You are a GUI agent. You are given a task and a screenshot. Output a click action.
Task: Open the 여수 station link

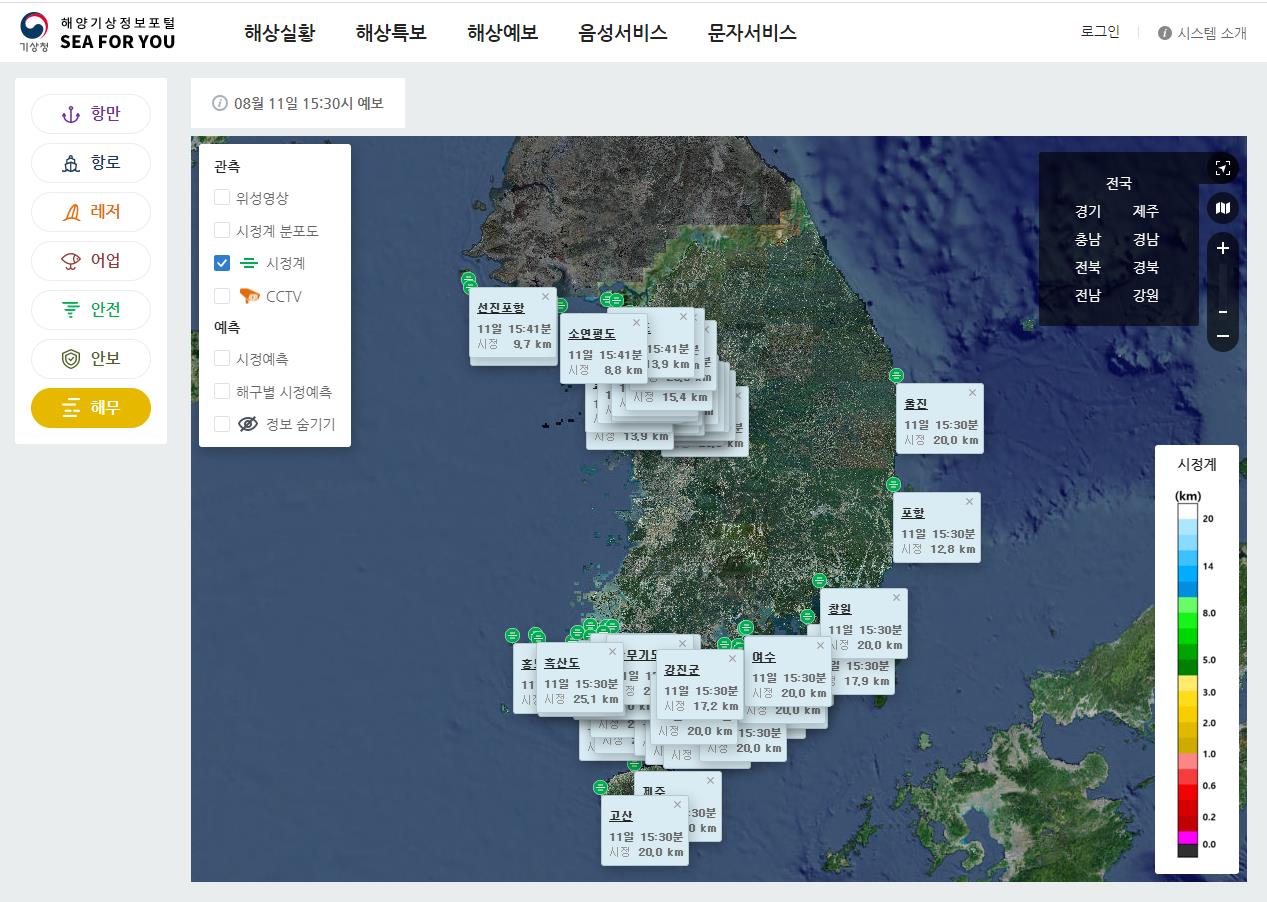tap(764, 658)
